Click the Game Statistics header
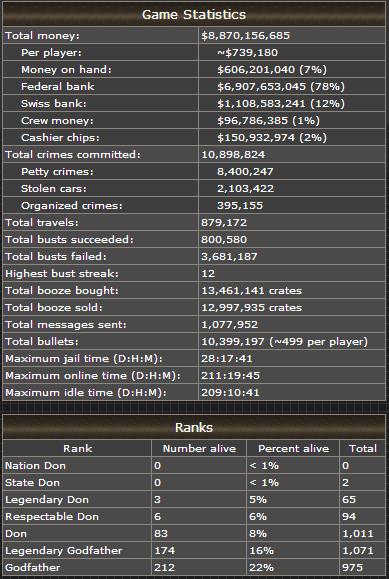Screen dimensions: 389x579 click(194, 15)
